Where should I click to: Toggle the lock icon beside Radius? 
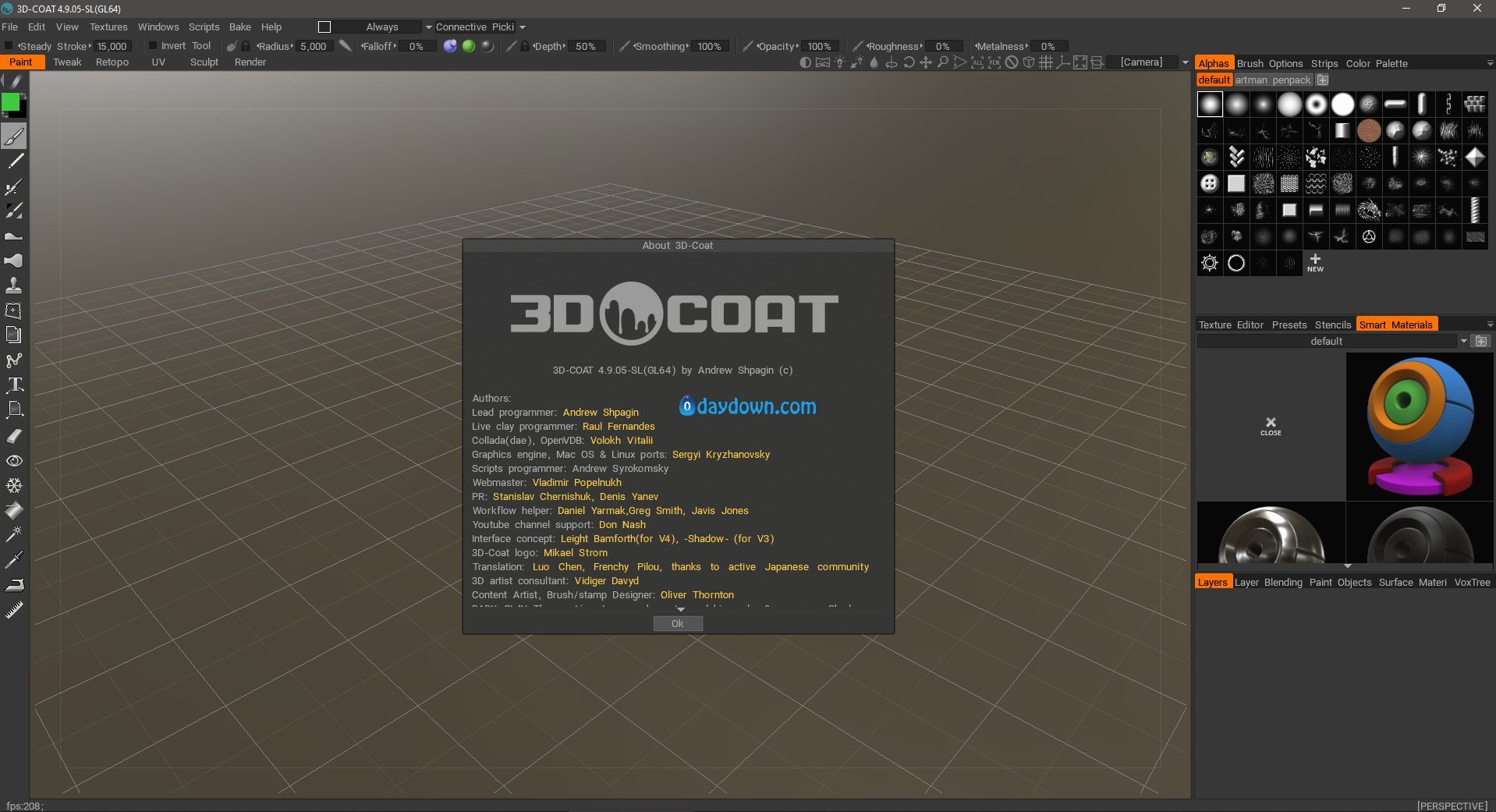246,46
